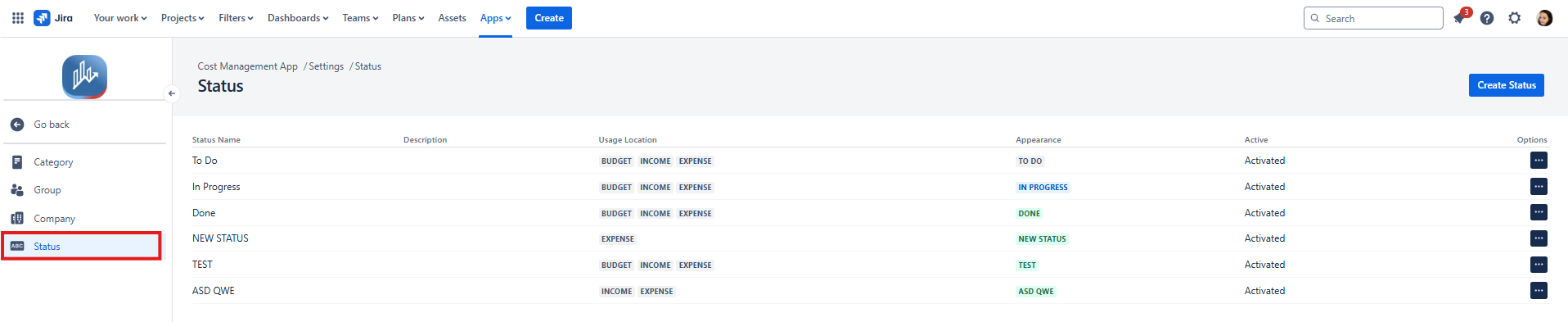Click the IN PROGRESS appearance lozenge
The image size is (1568, 322).
pyautogui.click(x=1043, y=188)
